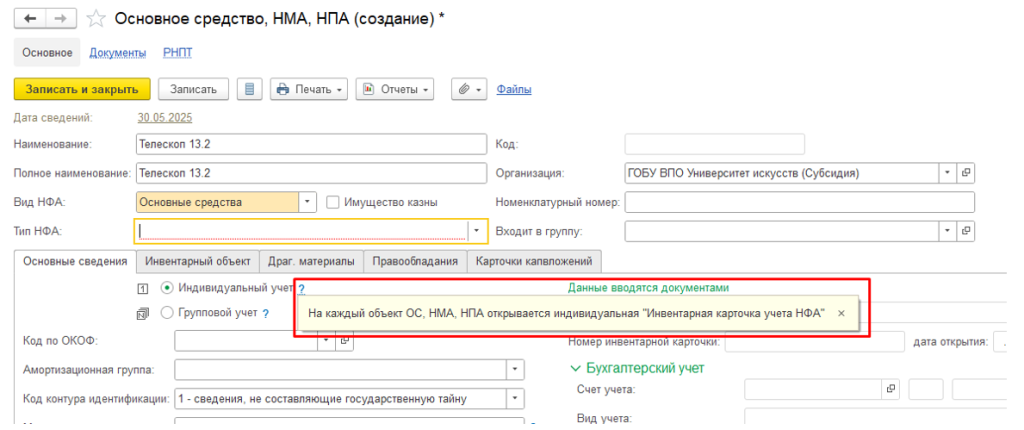Go forward with the right arrow button
Image resolution: width=1024 pixels, height=430 pixels.
pos(61,18)
